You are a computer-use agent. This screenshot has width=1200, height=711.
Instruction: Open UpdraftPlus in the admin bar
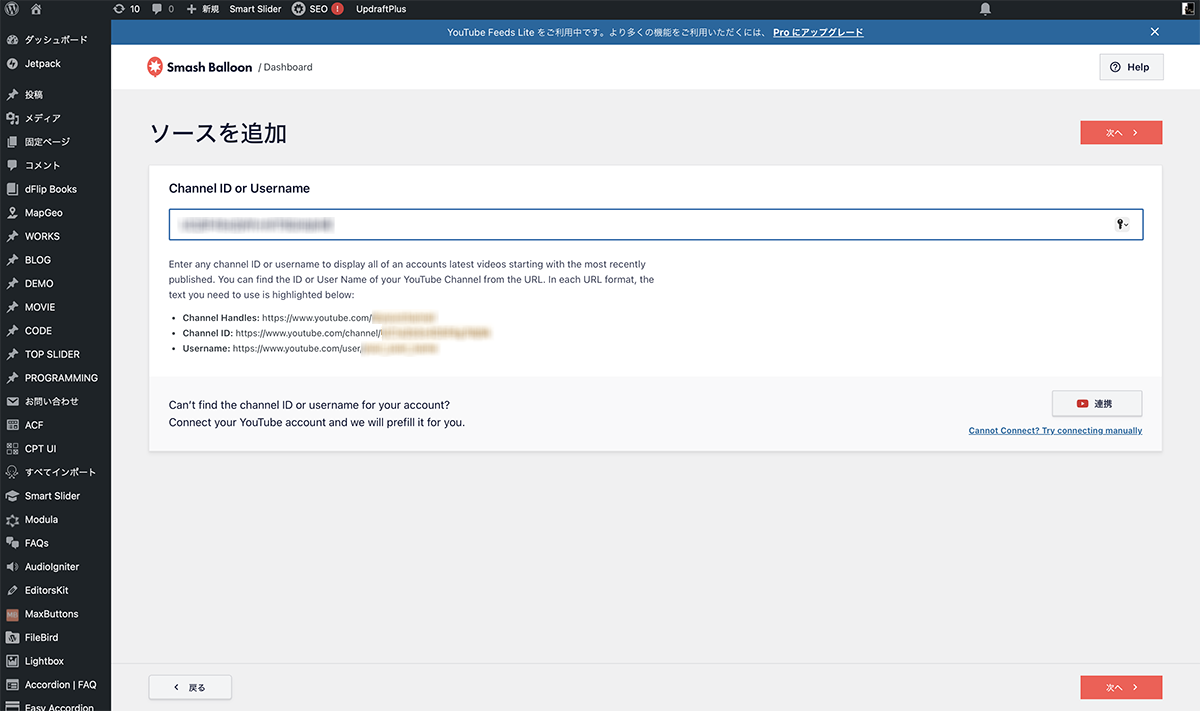click(x=381, y=9)
